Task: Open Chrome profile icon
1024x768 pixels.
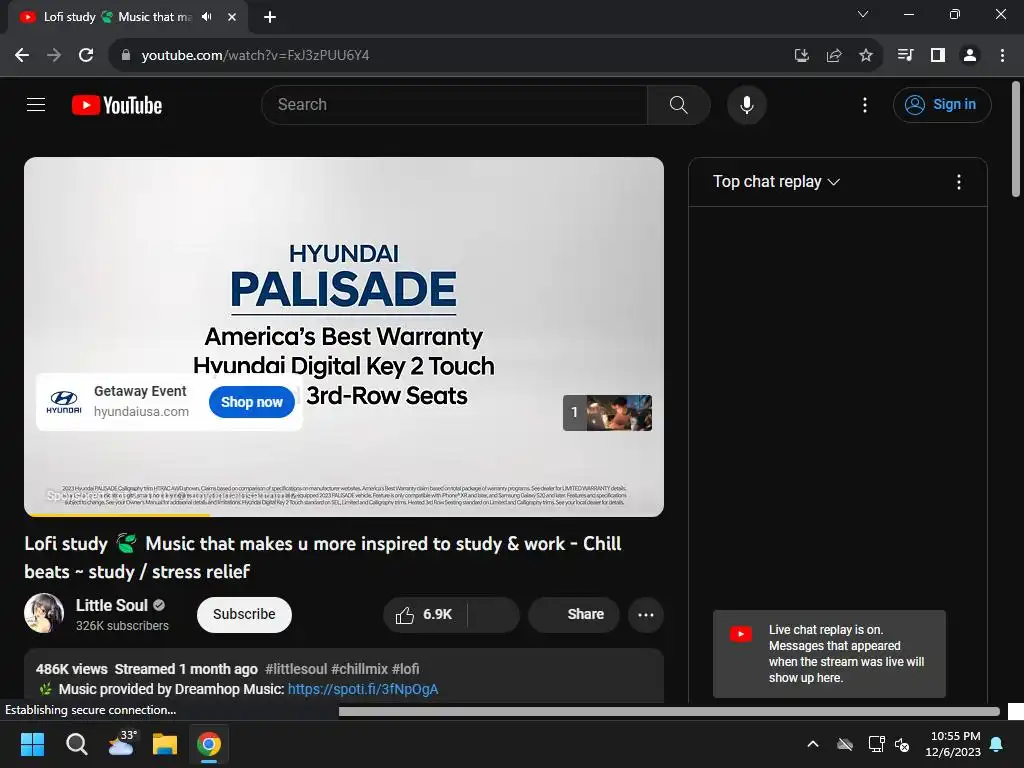Action: [970, 55]
